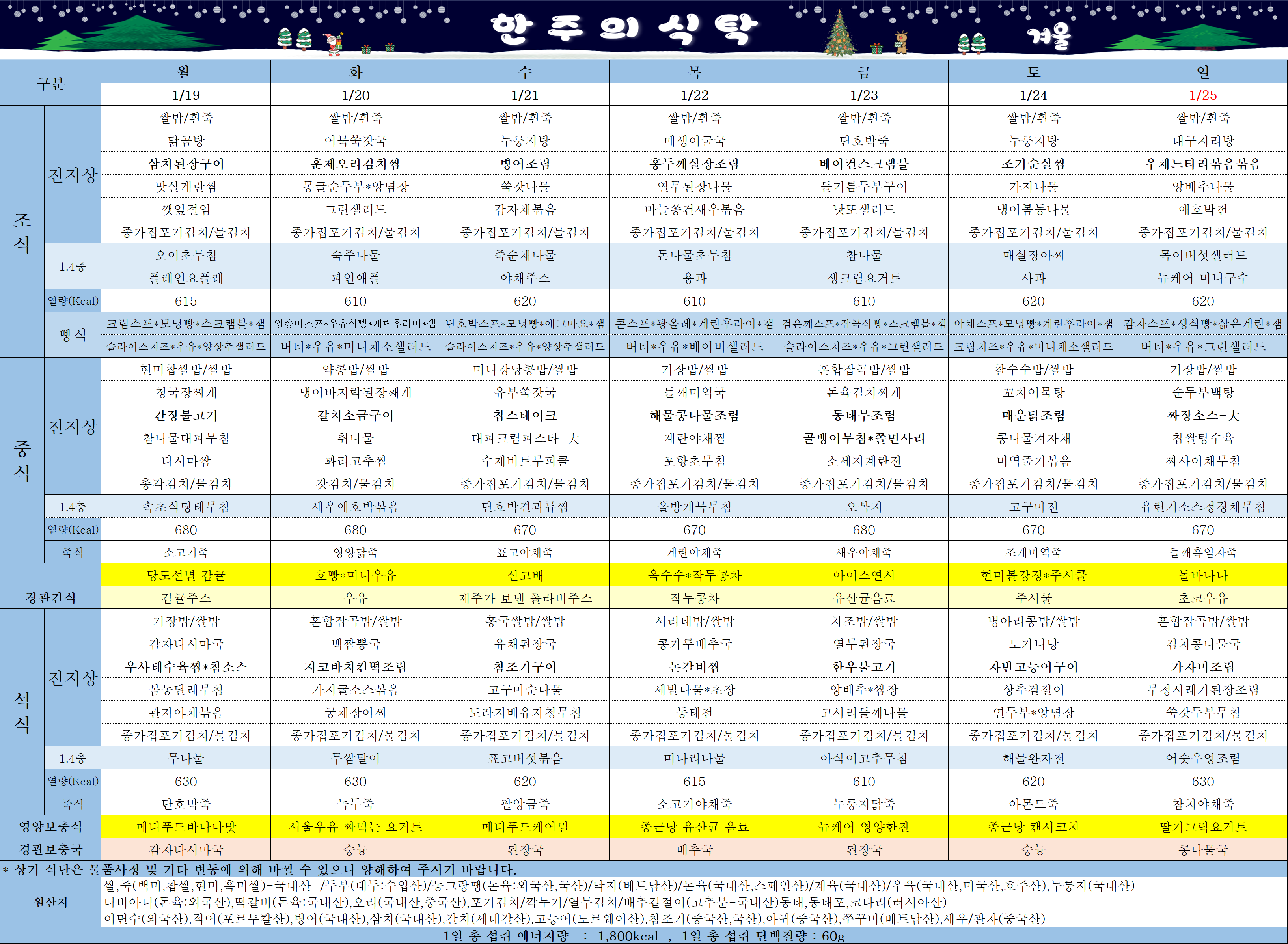Click the 한주의식탁 banner title
This screenshot has height=944, width=1288.
click(624, 28)
